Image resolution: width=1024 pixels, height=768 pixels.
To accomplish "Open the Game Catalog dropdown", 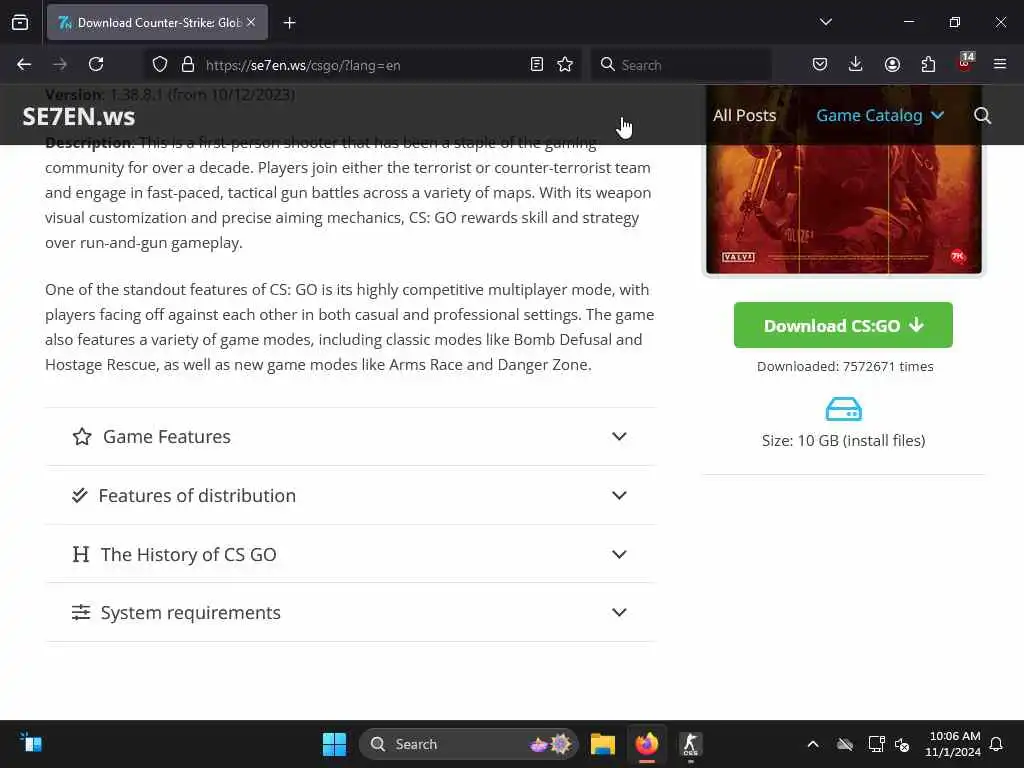I will tap(880, 116).
